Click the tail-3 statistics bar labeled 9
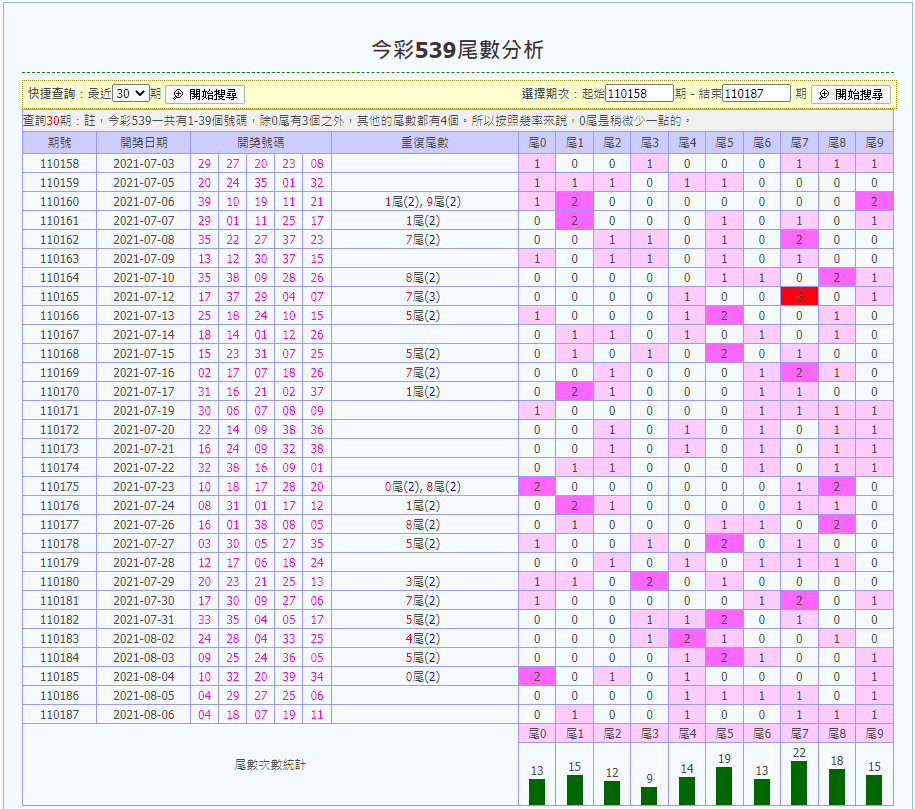Viewport: 915px width, 809px height. tap(649, 796)
